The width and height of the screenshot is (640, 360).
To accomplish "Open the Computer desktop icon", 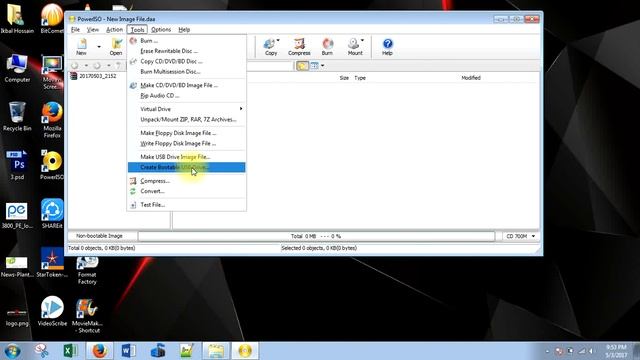I will tap(17, 68).
